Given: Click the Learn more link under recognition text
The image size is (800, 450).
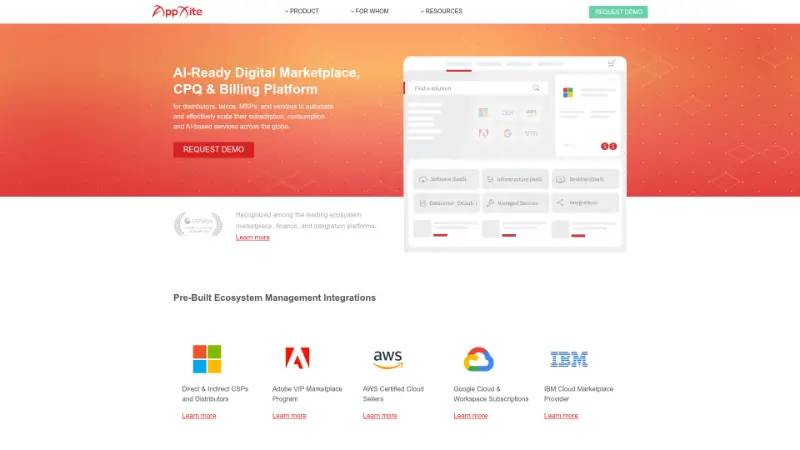Looking at the screenshot, I should point(253,237).
